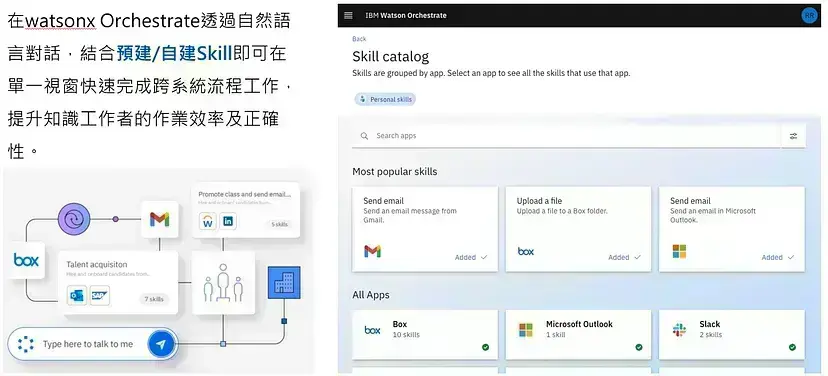Viewport: 828px width, 376px height.
Task: Click the 'Most popular skills' heading
Action: coord(395,172)
